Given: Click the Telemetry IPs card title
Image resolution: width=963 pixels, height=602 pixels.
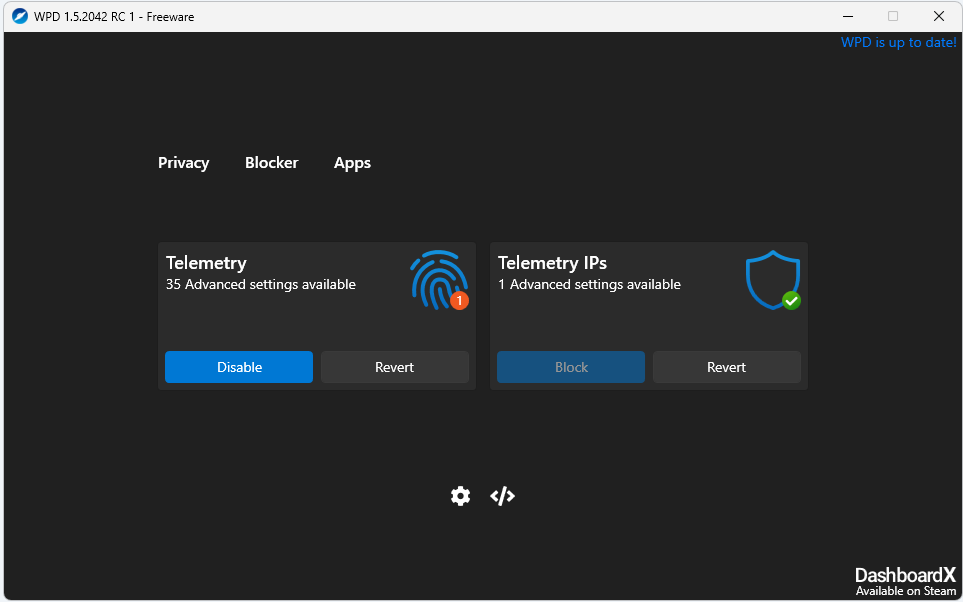Looking at the screenshot, I should pos(552,262).
